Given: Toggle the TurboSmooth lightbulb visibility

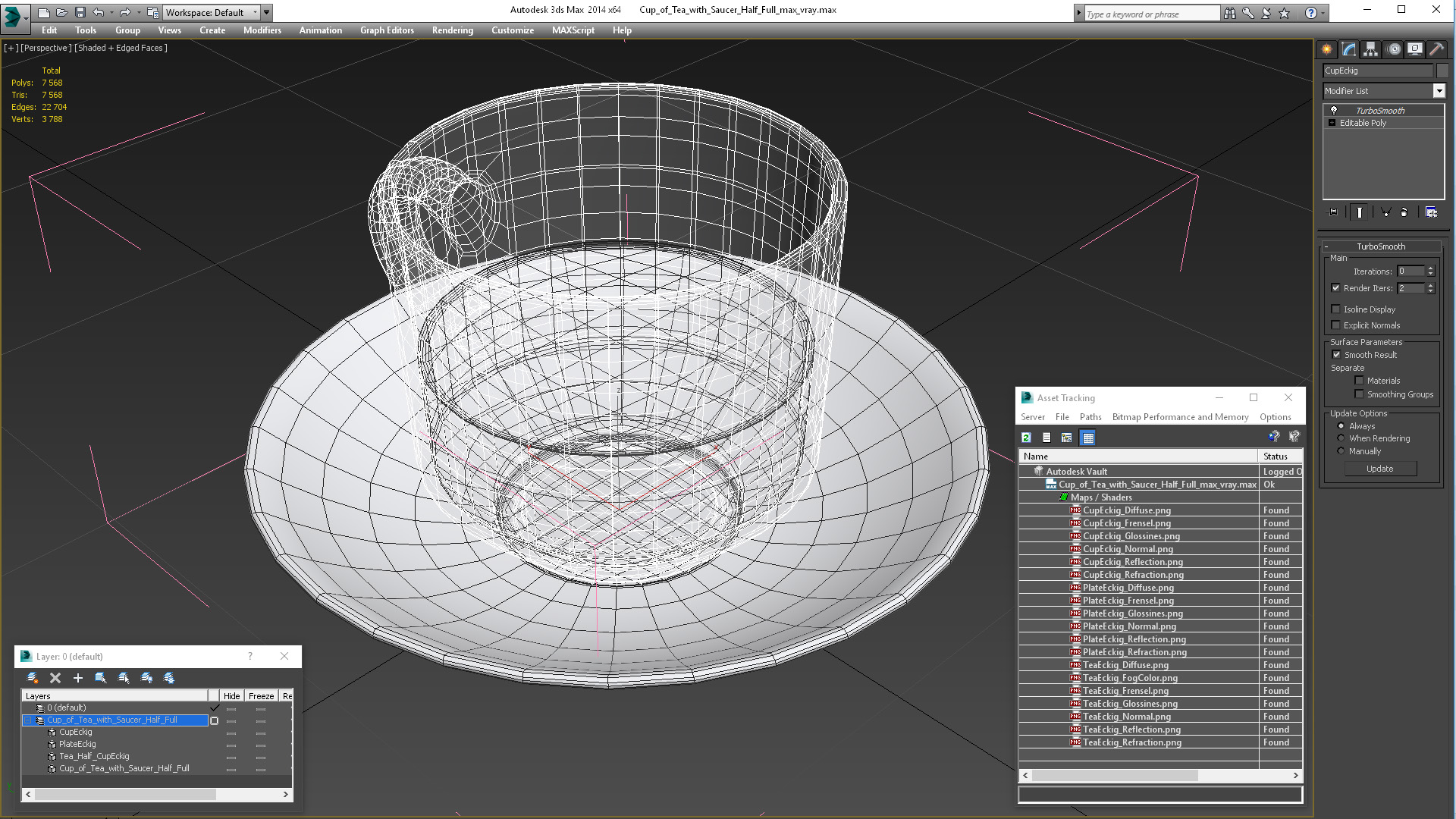Looking at the screenshot, I should point(1334,111).
